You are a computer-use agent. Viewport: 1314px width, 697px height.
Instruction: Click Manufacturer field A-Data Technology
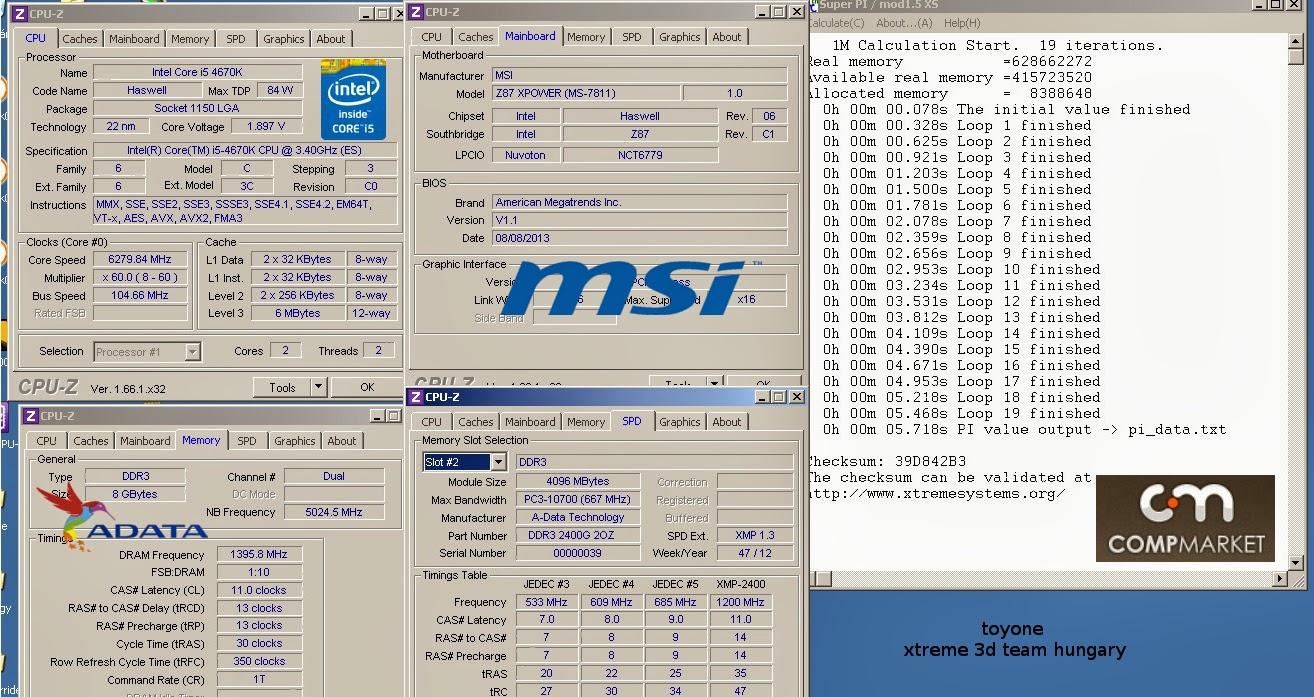[x=580, y=517]
